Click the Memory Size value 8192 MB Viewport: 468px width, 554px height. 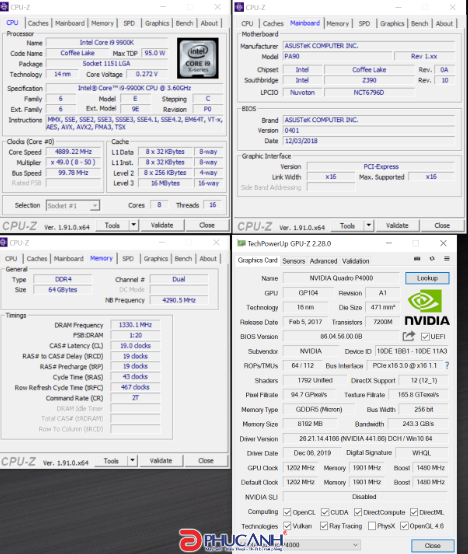(x=310, y=424)
